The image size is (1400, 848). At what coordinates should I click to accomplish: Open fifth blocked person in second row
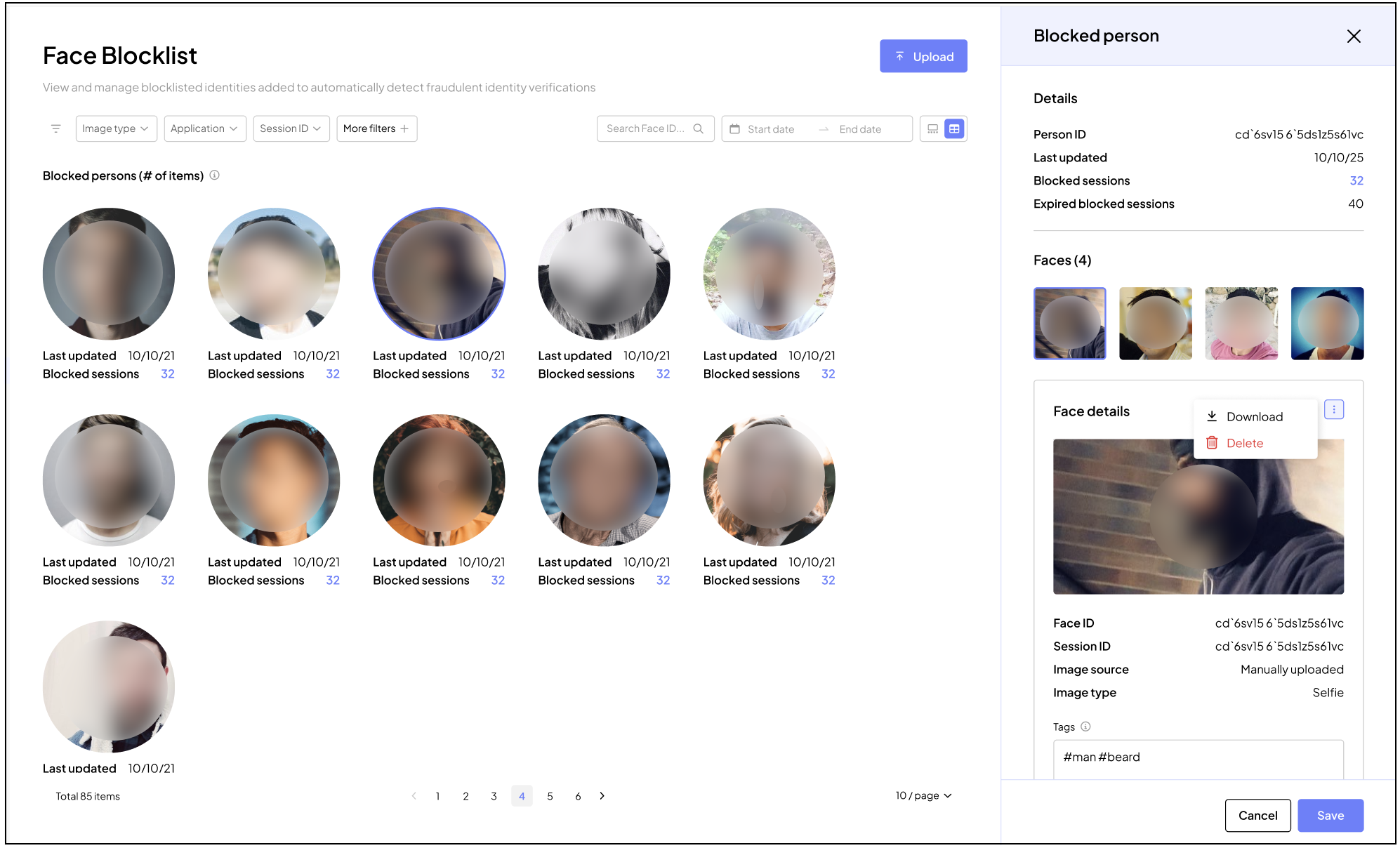(x=770, y=480)
